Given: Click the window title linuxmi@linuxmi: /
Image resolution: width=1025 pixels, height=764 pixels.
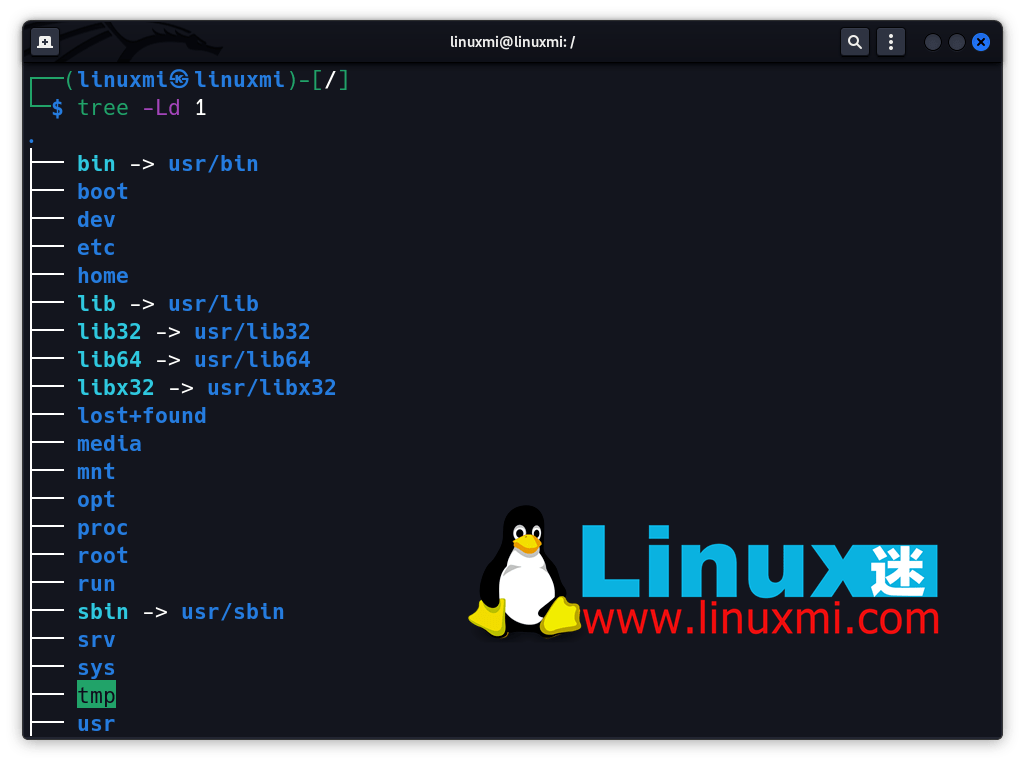Looking at the screenshot, I should pyautogui.click(x=512, y=42).
